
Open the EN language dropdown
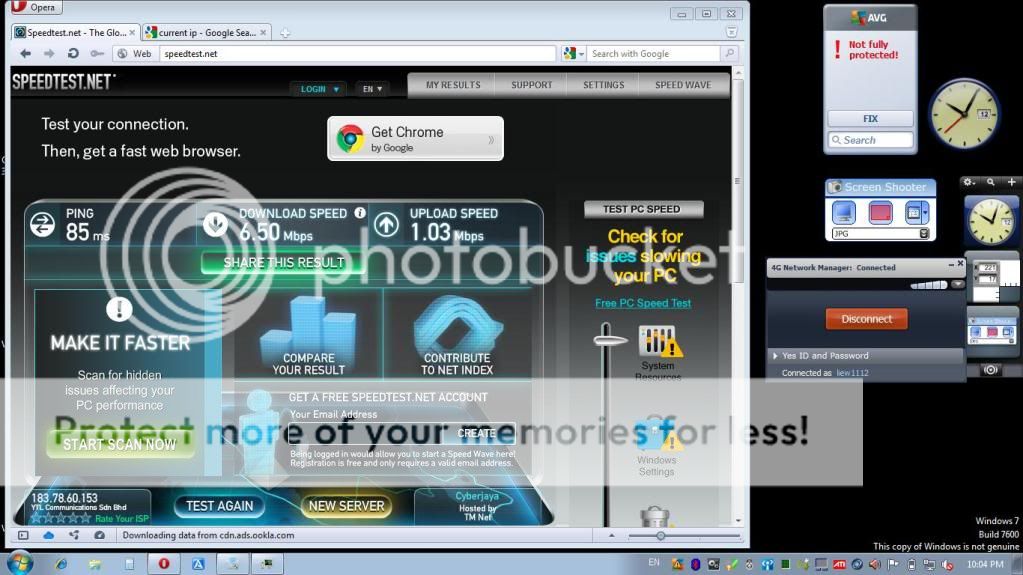pyautogui.click(x=372, y=89)
